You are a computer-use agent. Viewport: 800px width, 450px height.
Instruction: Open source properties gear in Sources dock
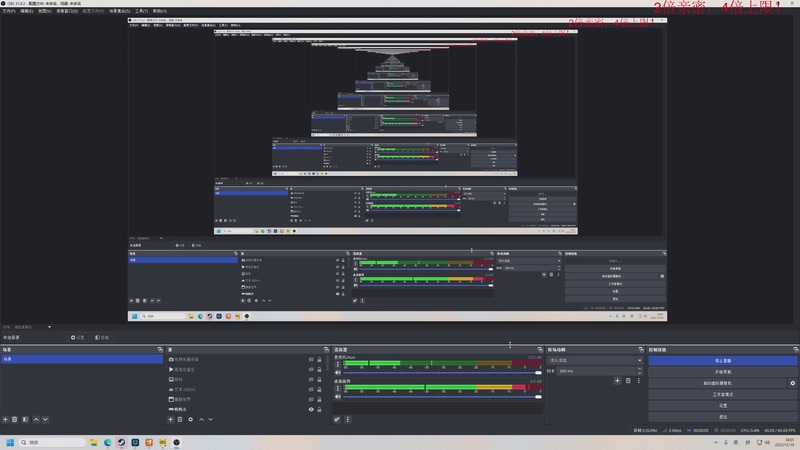190,419
